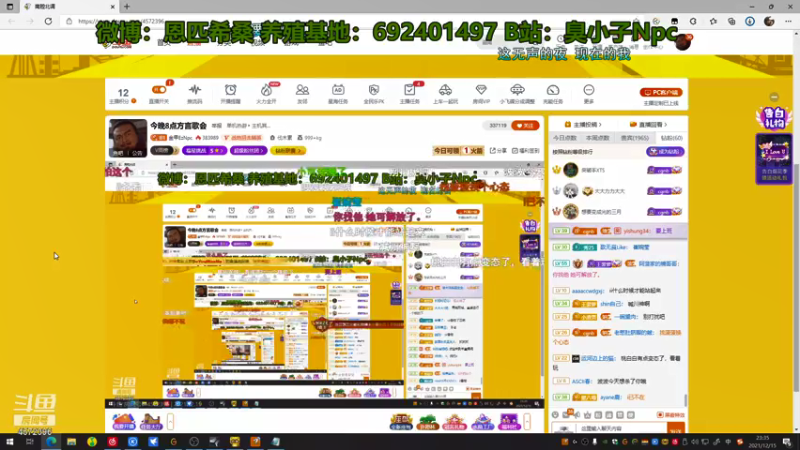Viewport: 800px width, 450px height.
Task: Switch to today's points tab
Action: [565, 138]
